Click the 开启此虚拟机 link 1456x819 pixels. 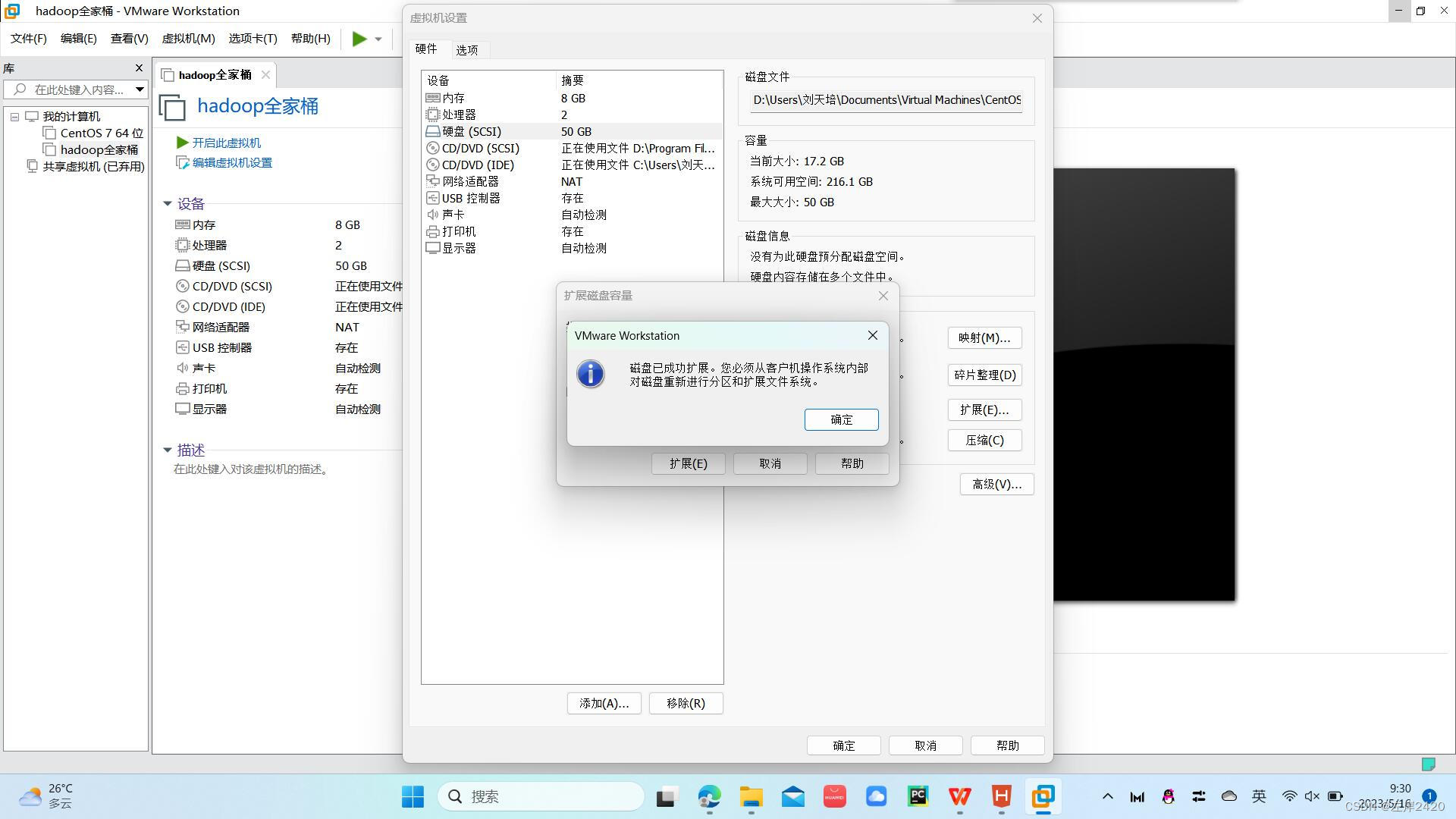[x=226, y=143]
